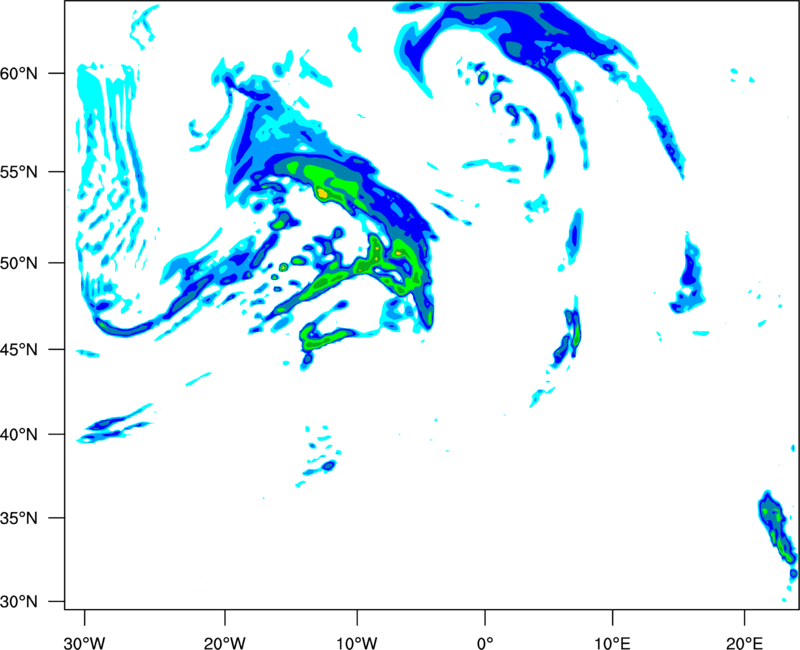
Task: Click the 30°N latitude label
Action: click(x=19, y=602)
